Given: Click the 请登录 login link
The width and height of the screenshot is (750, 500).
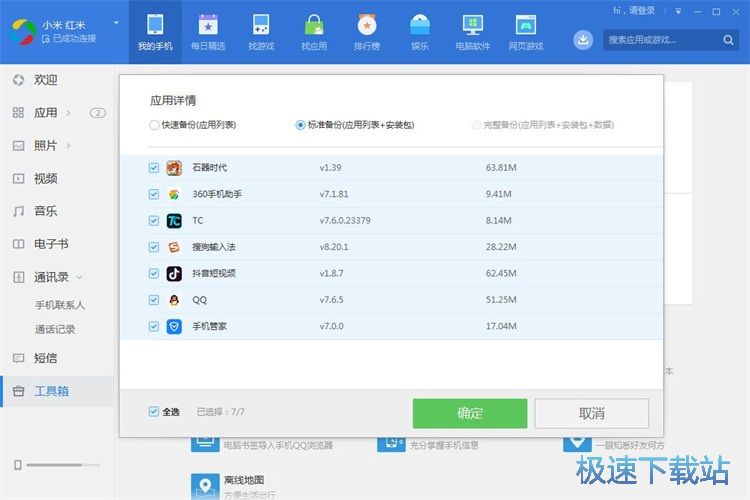Looking at the screenshot, I should 642,11.
